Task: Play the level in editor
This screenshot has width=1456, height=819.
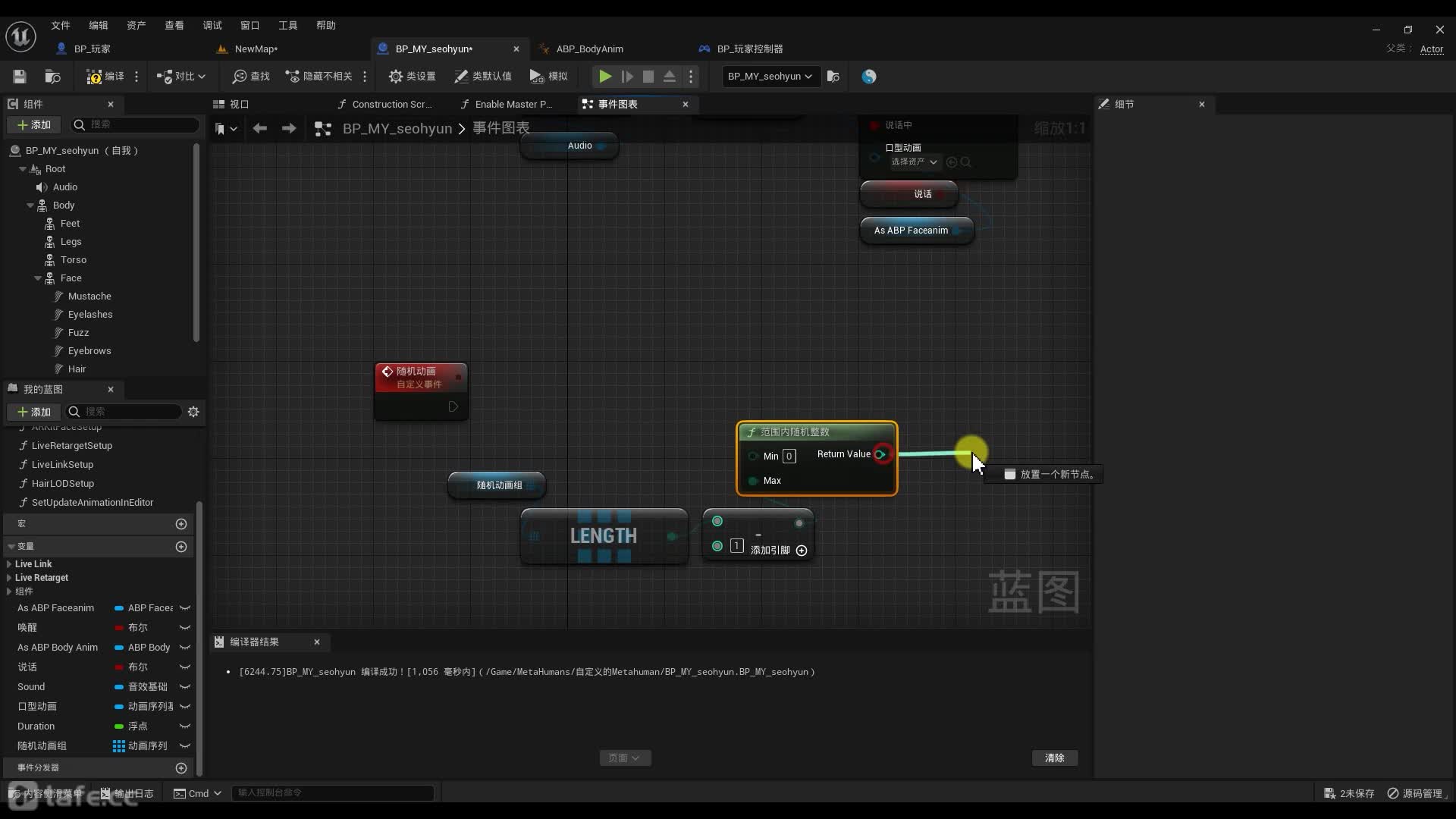Action: click(604, 77)
